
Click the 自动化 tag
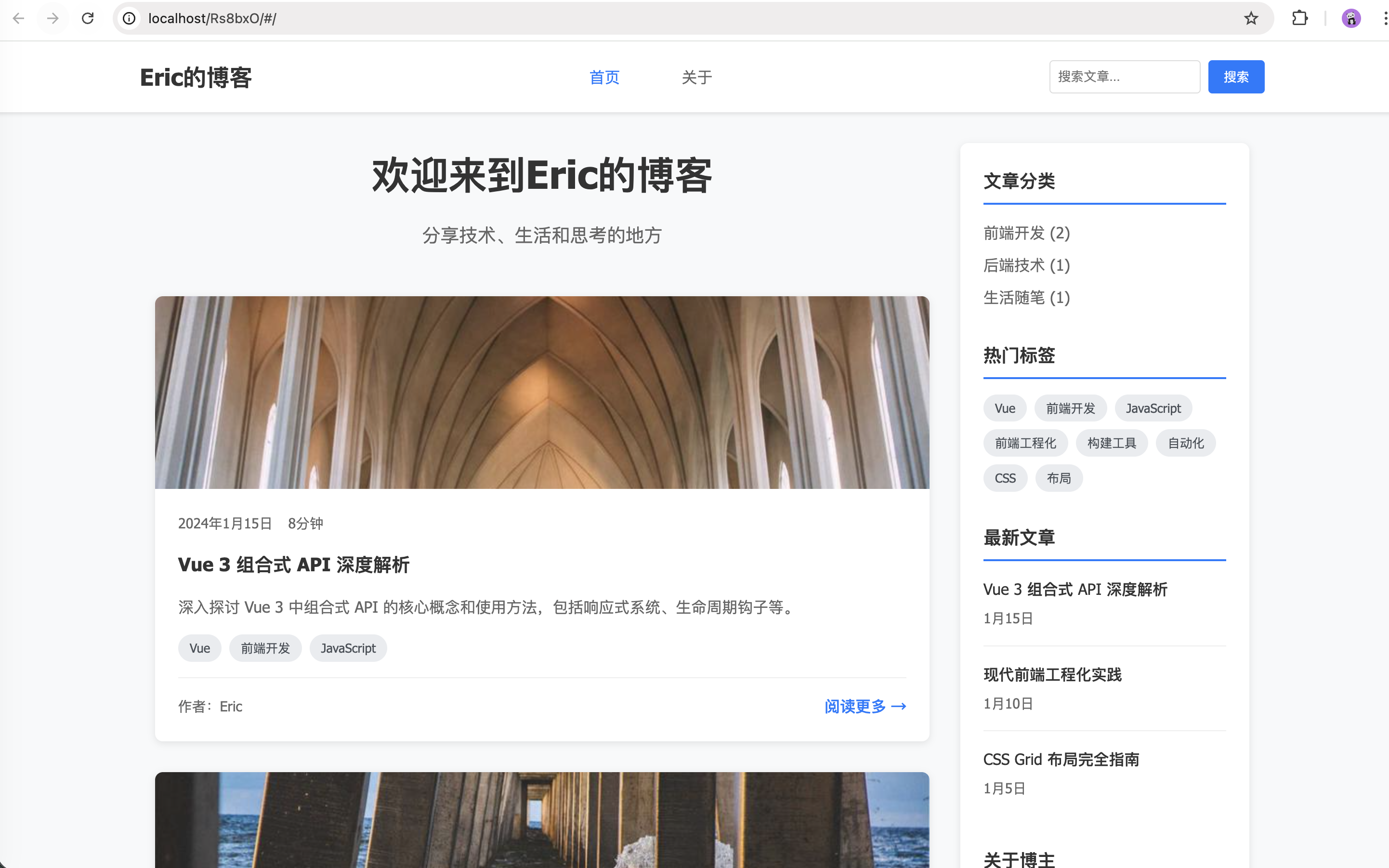1185,443
